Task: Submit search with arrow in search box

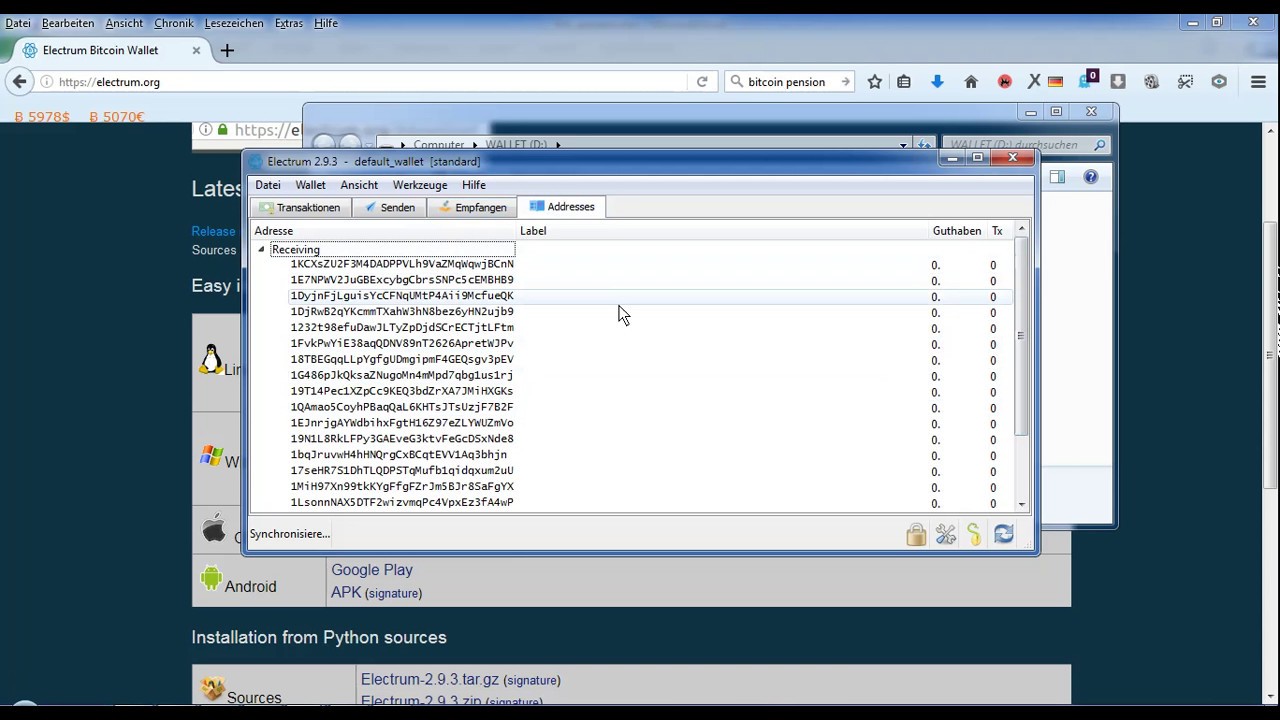Action: (x=845, y=82)
